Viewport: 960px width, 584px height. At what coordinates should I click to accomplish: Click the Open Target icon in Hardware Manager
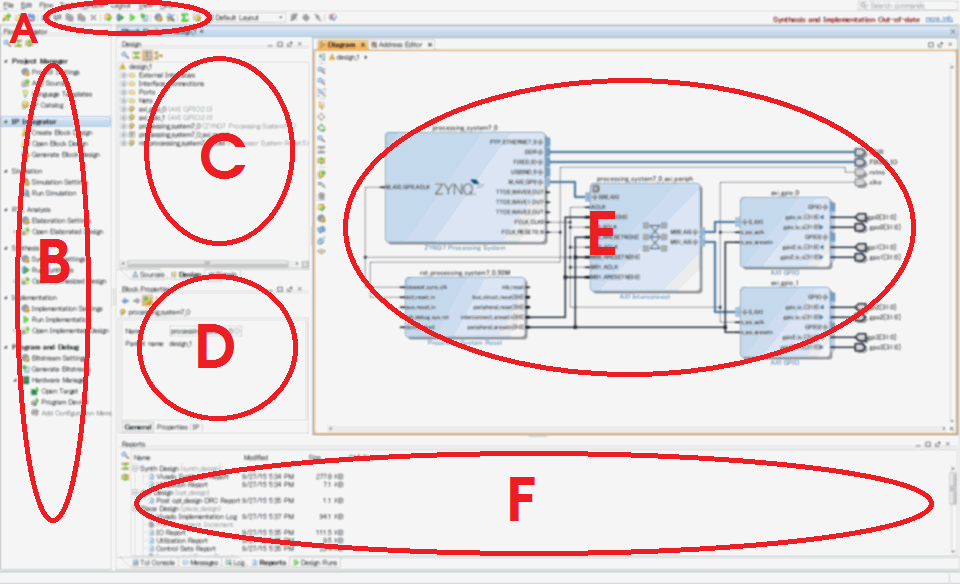[34, 391]
